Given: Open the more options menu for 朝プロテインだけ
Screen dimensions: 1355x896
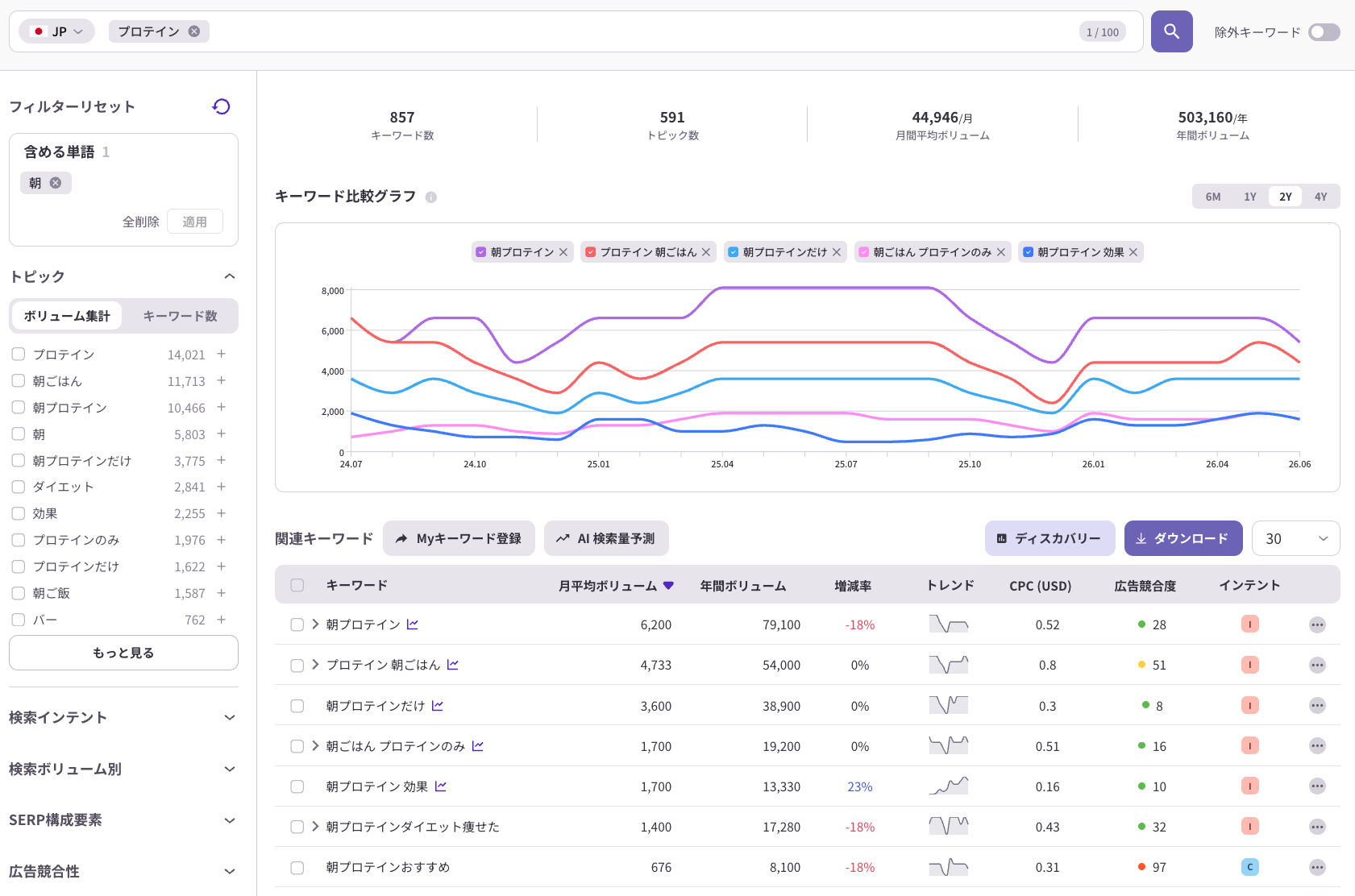Looking at the screenshot, I should click(x=1317, y=706).
